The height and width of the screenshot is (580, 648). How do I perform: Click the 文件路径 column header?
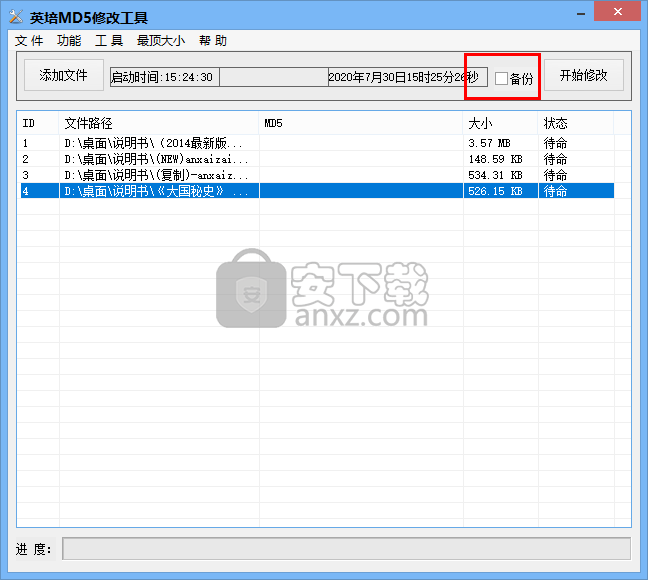point(159,123)
